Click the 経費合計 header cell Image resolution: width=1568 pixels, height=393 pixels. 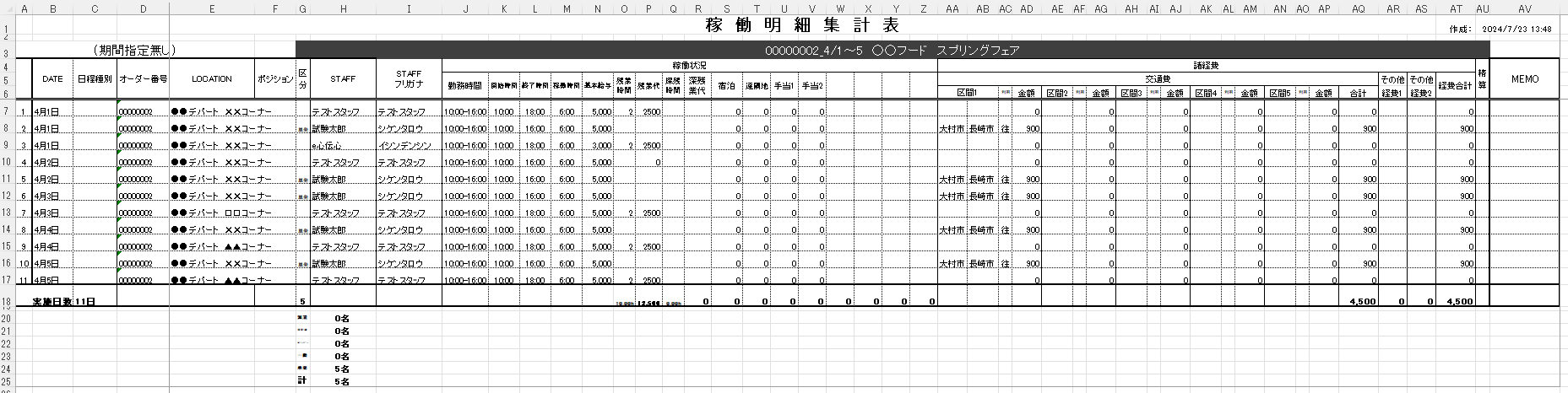click(1455, 85)
